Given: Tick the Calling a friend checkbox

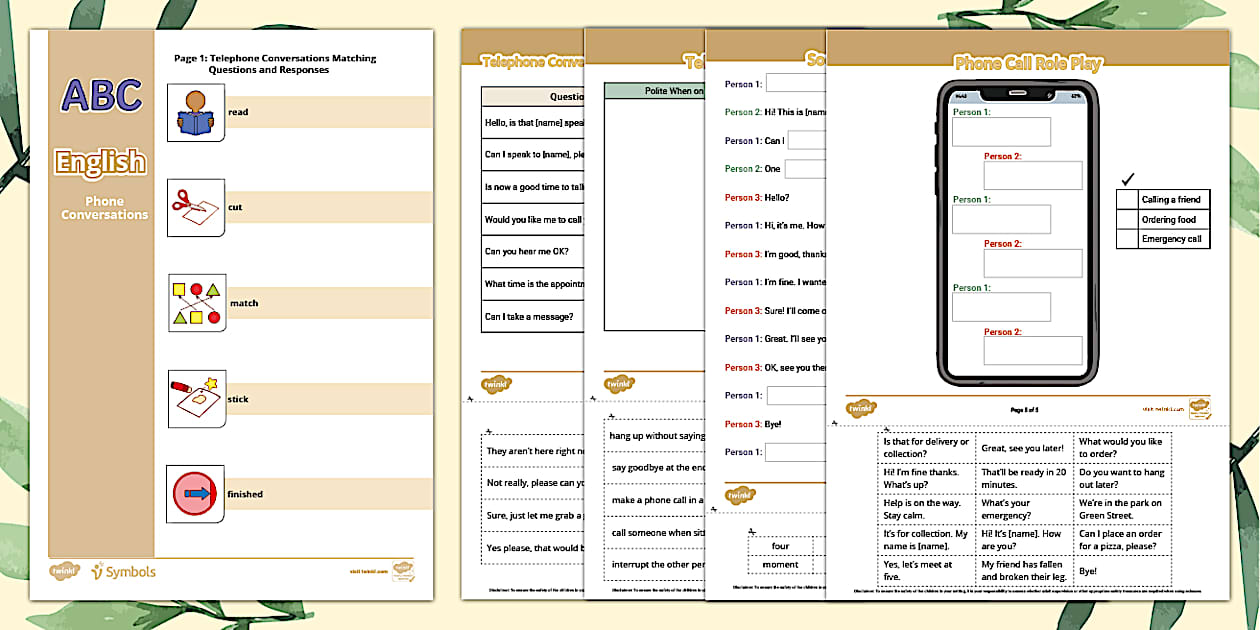Looking at the screenshot, I should (x=1128, y=200).
